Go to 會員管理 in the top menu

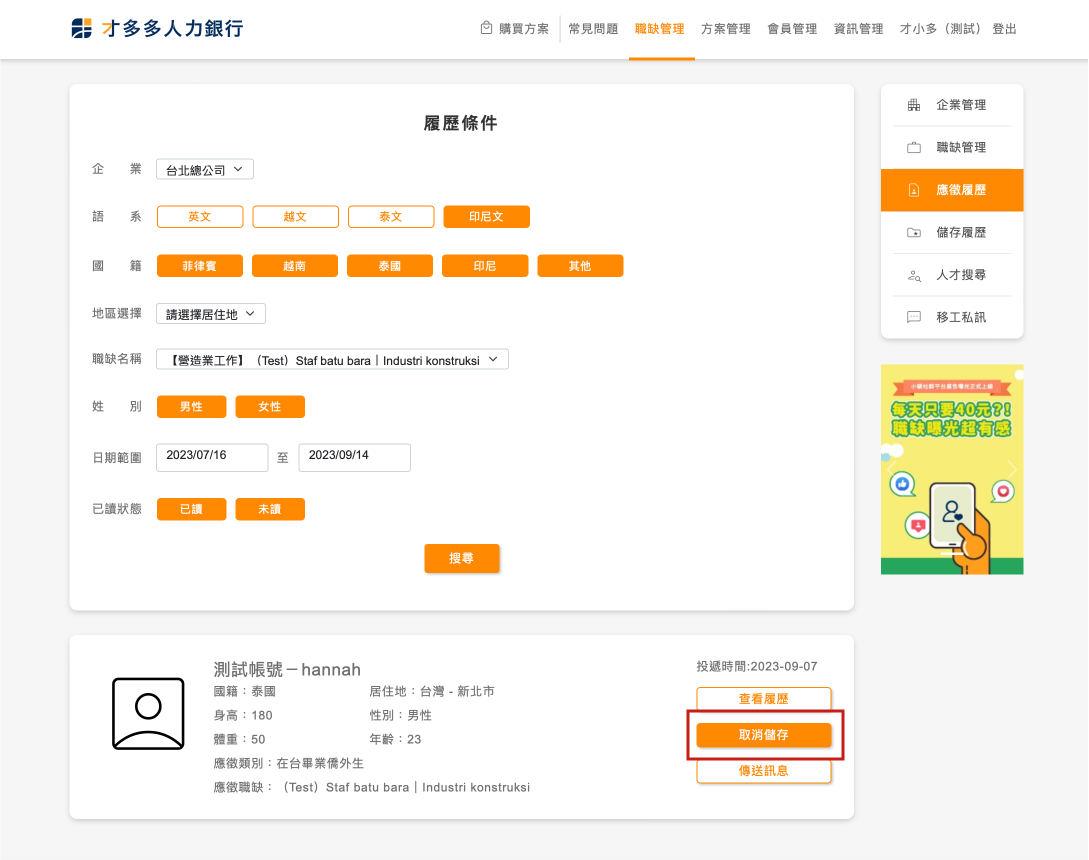[792, 29]
